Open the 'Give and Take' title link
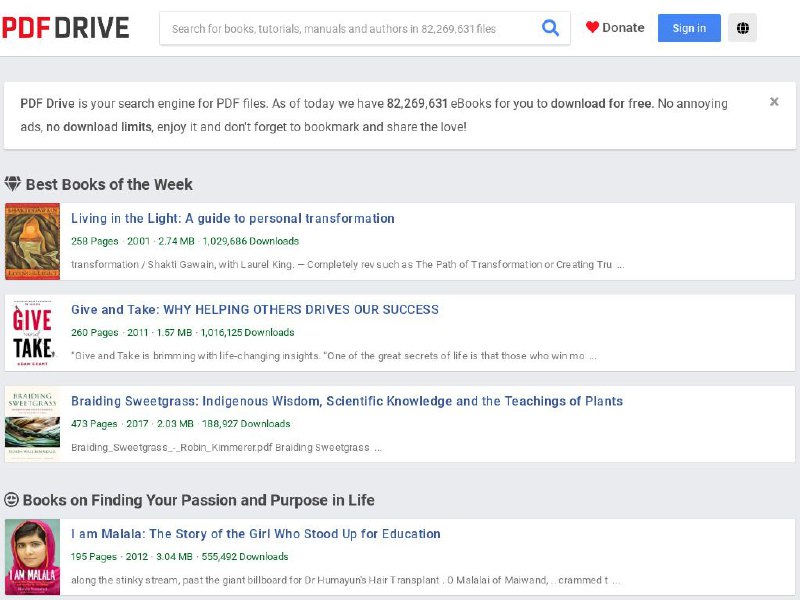Viewport: 800px width, 600px height. 253,309
